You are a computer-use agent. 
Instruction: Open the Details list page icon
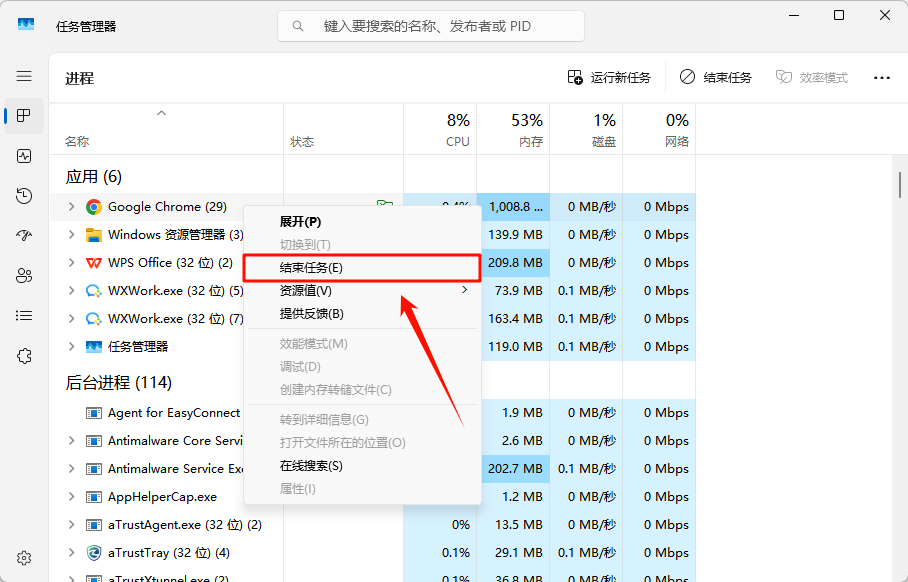(x=24, y=316)
